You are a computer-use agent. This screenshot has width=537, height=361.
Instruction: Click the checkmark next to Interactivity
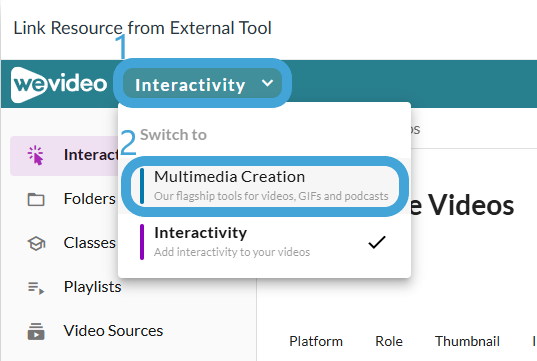pyautogui.click(x=377, y=242)
